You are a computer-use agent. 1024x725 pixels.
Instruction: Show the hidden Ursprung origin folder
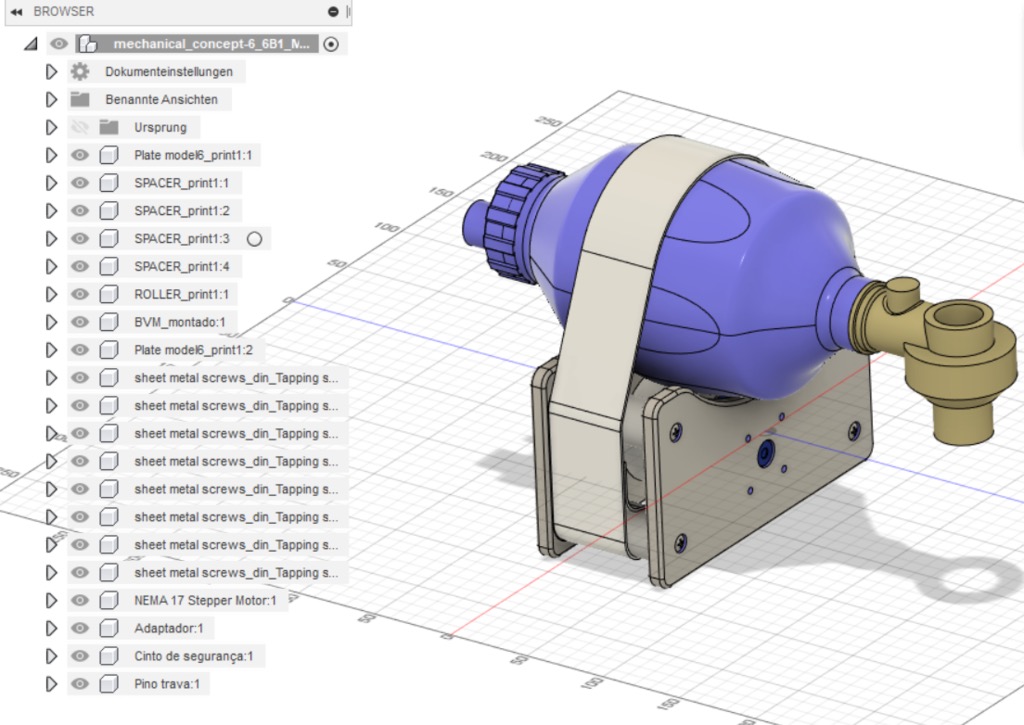click(x=80, y=127)
